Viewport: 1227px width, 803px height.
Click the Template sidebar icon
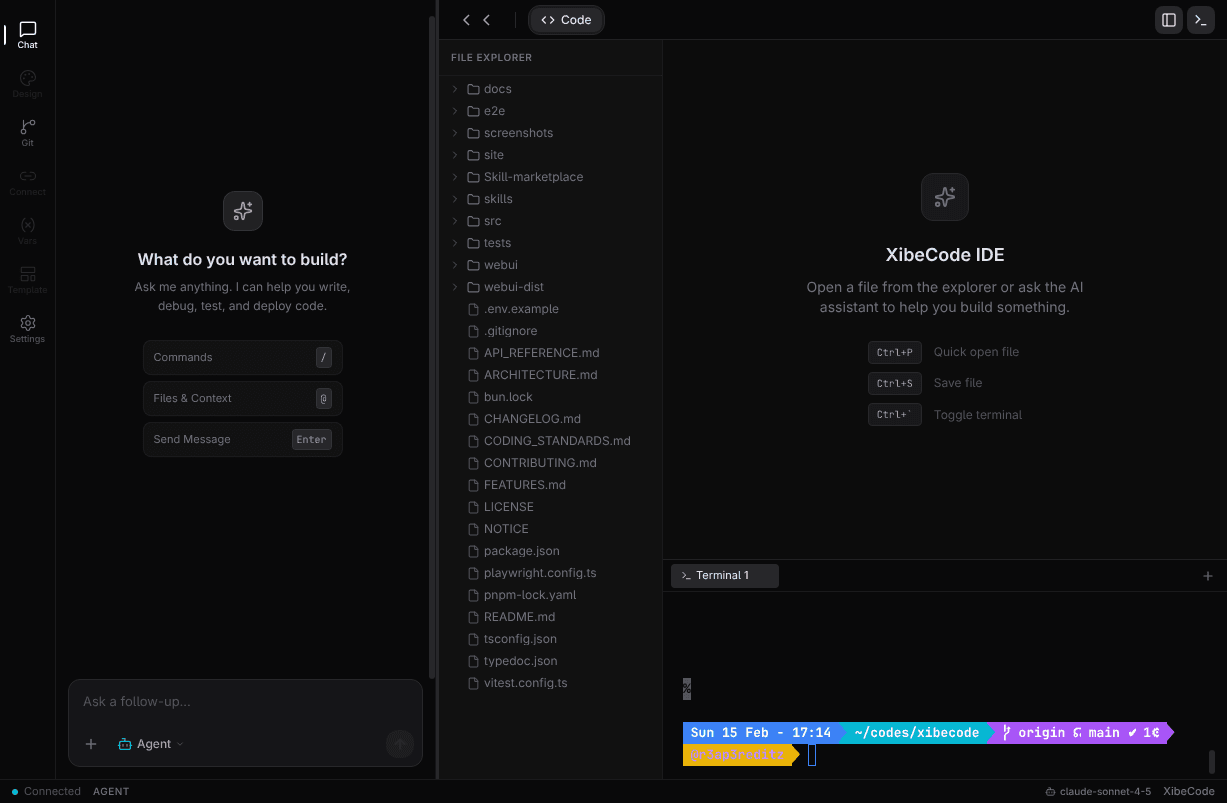[x=27, y=277]
